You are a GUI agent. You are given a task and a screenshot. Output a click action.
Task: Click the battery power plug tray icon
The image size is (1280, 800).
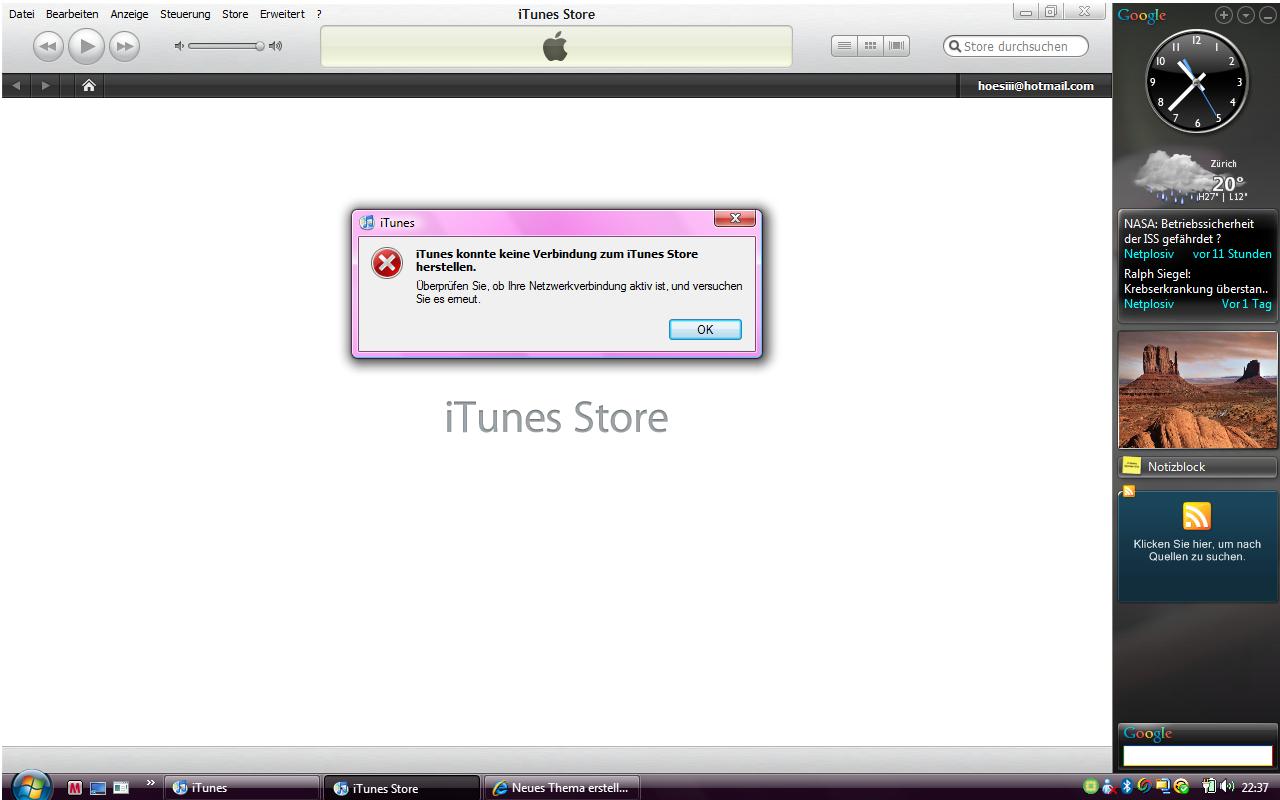click(x=1208, y=787)
